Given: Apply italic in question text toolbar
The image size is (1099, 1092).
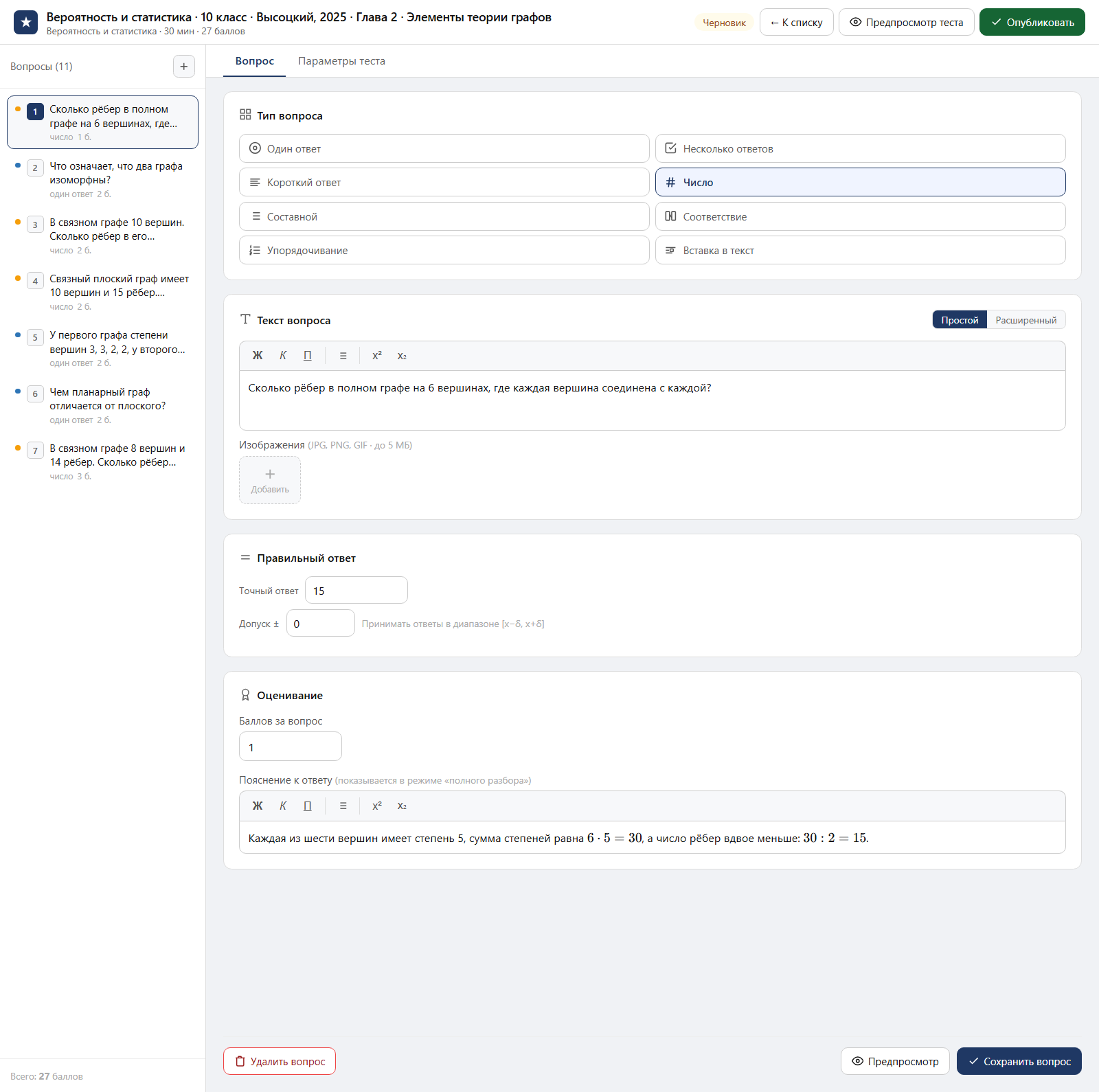Looking at the screenshot, I should (282, 356).
